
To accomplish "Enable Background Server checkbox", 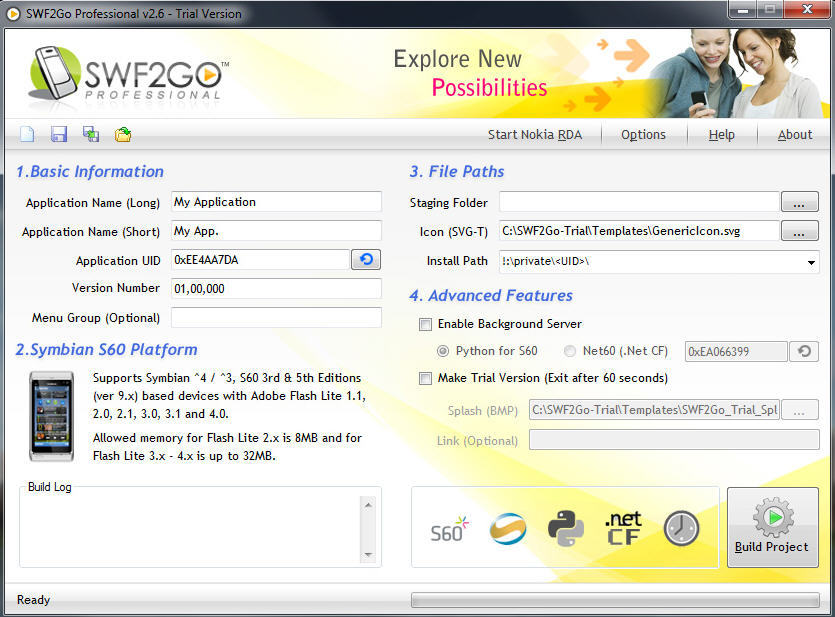I will pos(425,324).
